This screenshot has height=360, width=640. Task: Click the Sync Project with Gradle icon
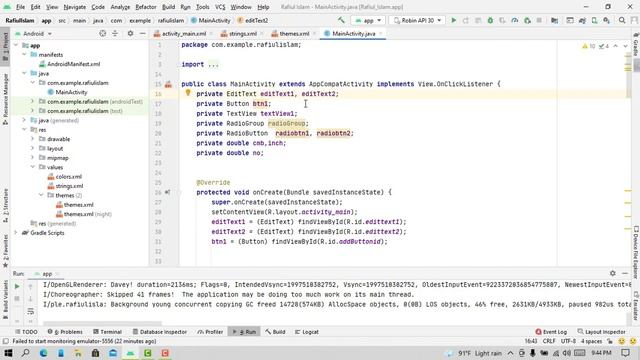pyautogui.click(x=582, y=20)
